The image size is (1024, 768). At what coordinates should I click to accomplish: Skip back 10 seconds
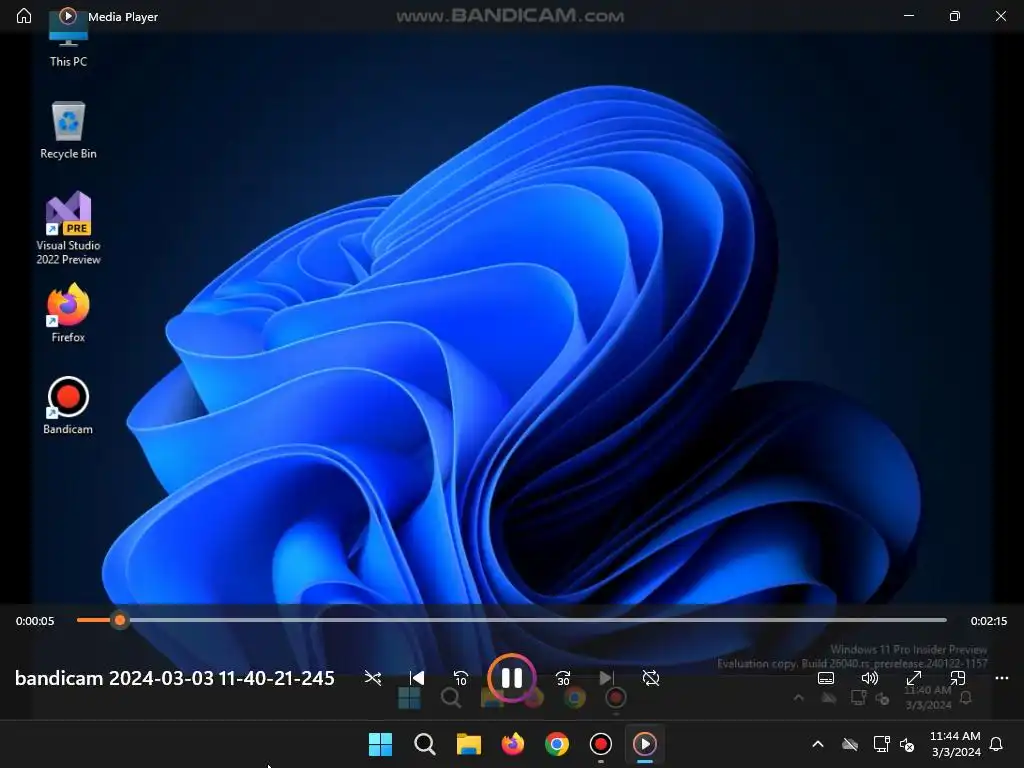460,679
